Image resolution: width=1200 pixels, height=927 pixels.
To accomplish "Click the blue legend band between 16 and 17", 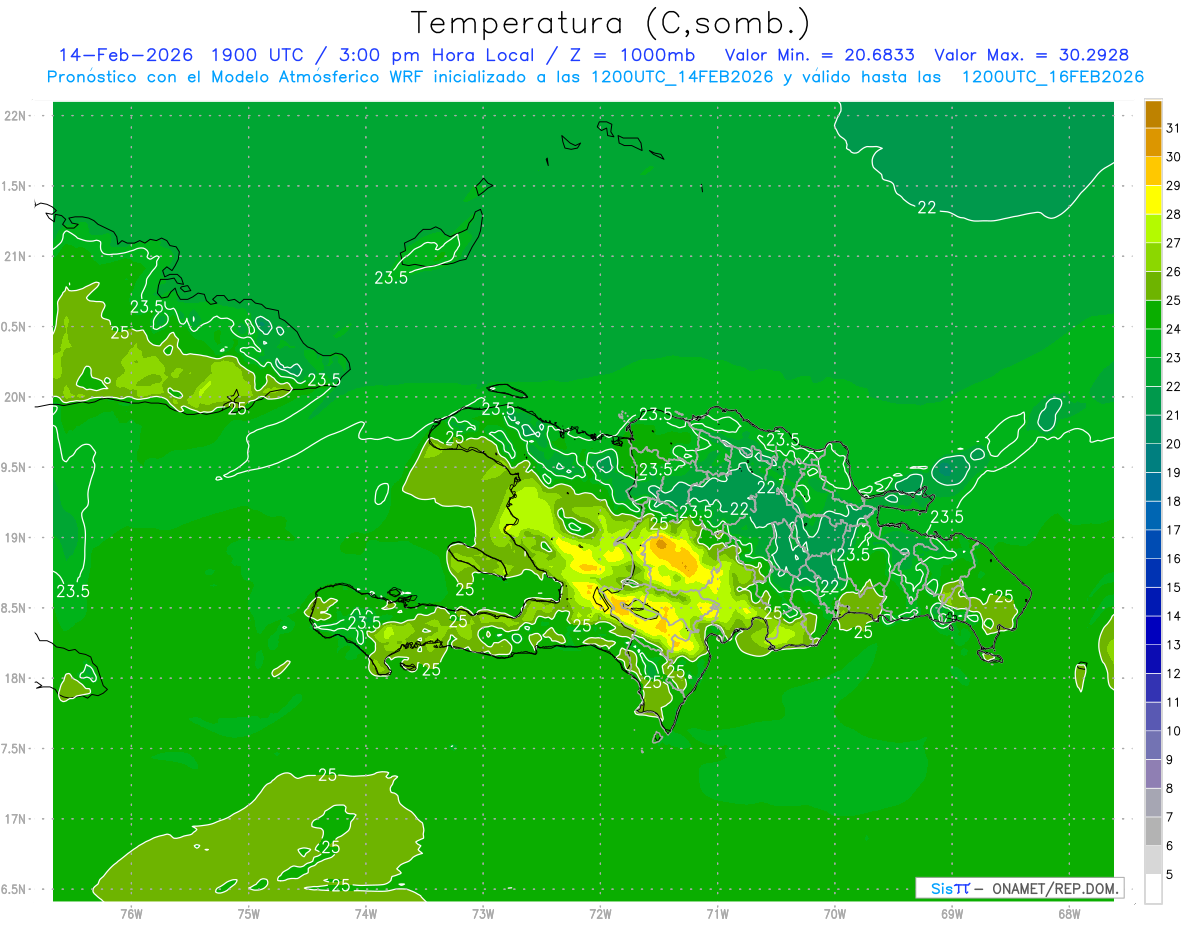I will [x=1153, y=545].
